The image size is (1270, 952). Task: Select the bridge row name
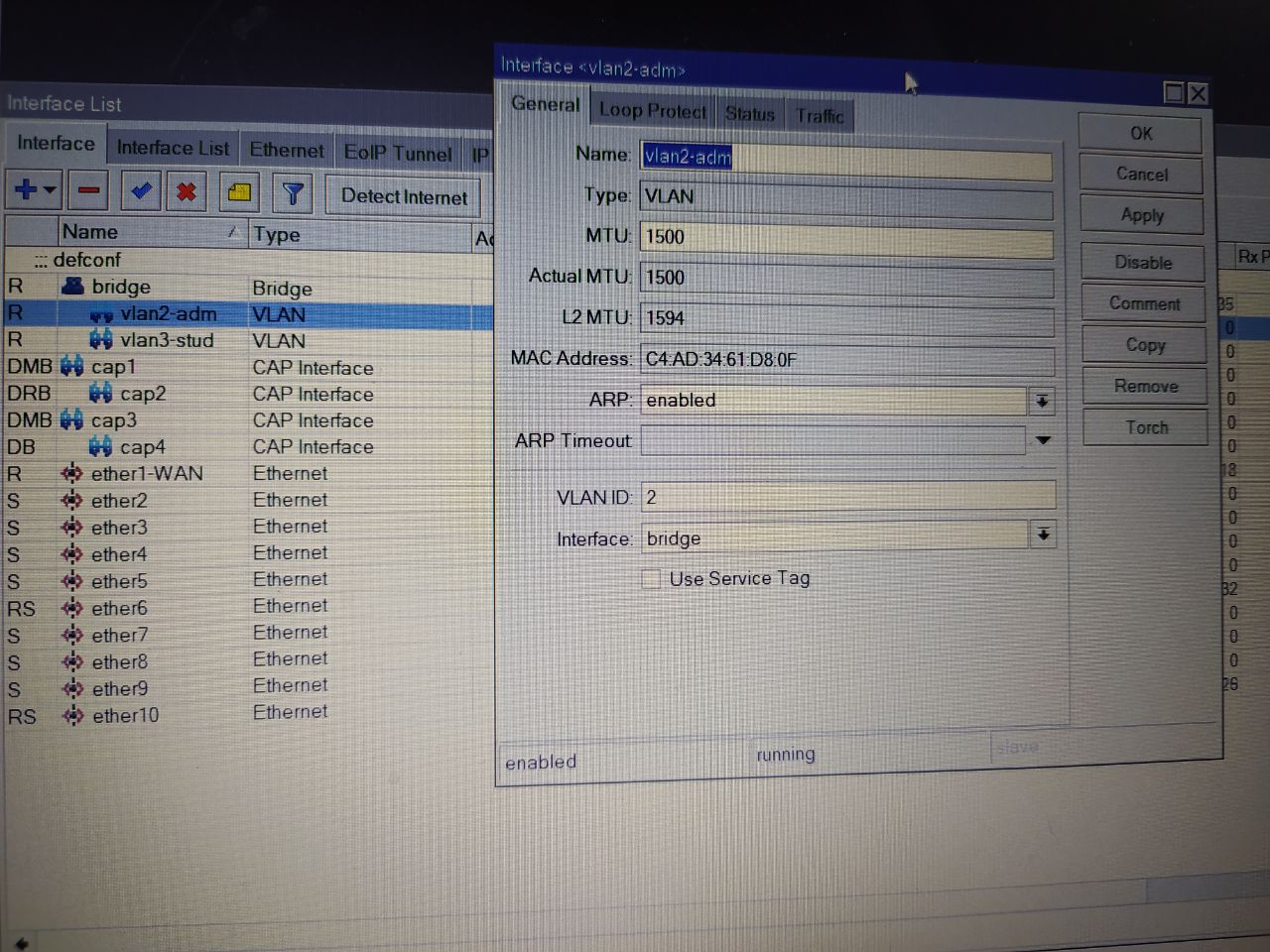point(121,287)
